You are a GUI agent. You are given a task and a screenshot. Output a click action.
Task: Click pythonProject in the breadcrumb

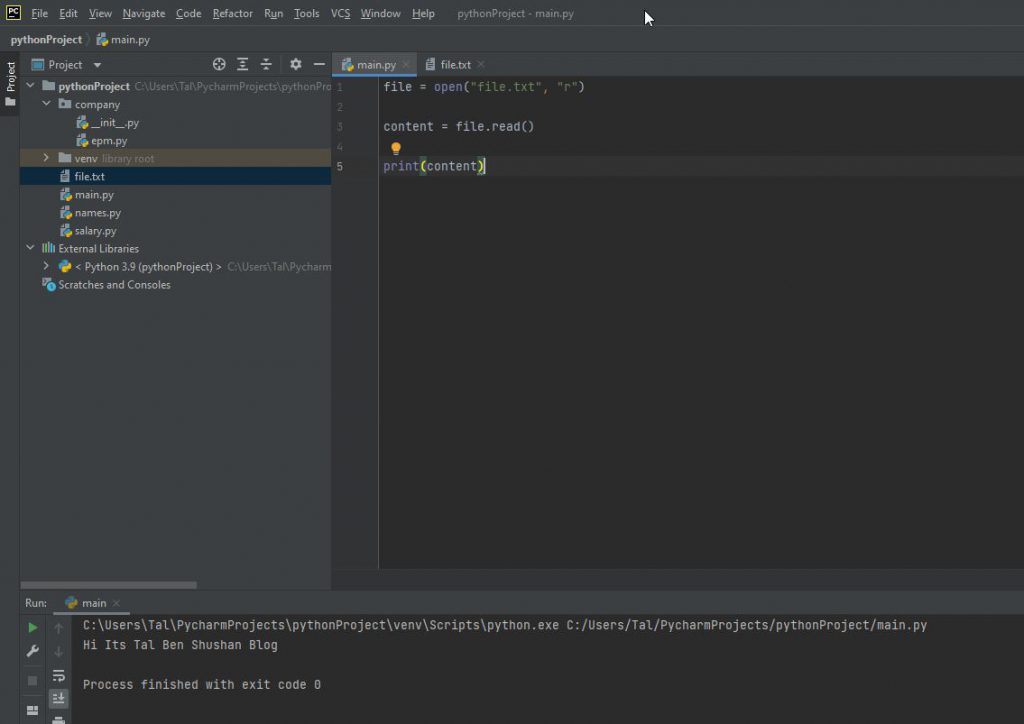pos(46,39)
